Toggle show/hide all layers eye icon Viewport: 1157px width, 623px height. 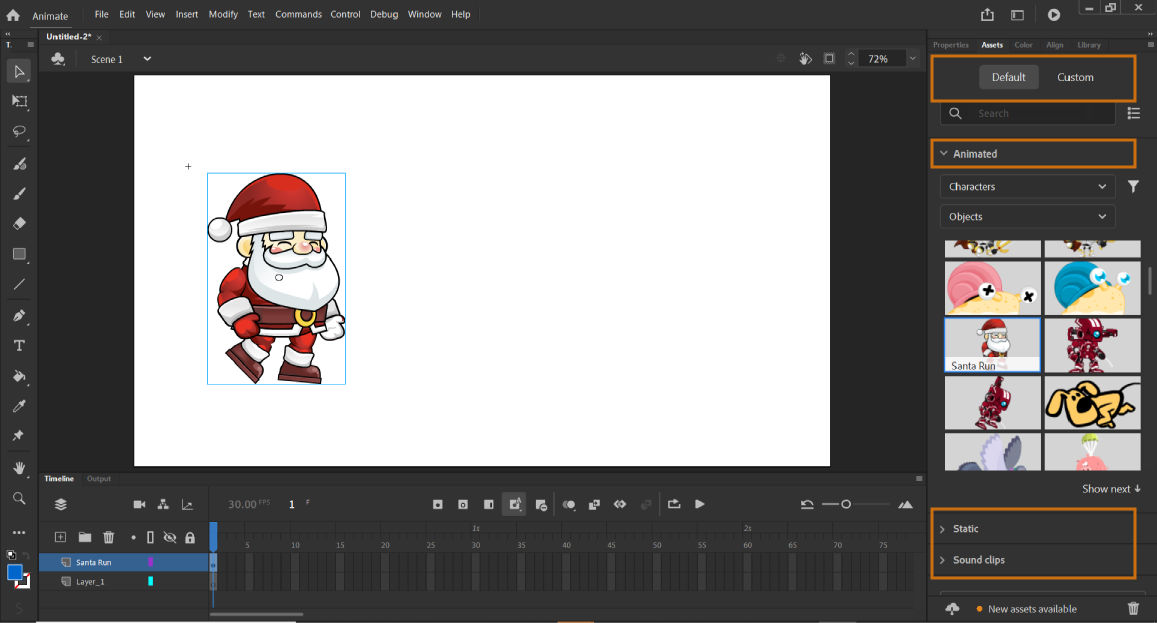point(170,538)
